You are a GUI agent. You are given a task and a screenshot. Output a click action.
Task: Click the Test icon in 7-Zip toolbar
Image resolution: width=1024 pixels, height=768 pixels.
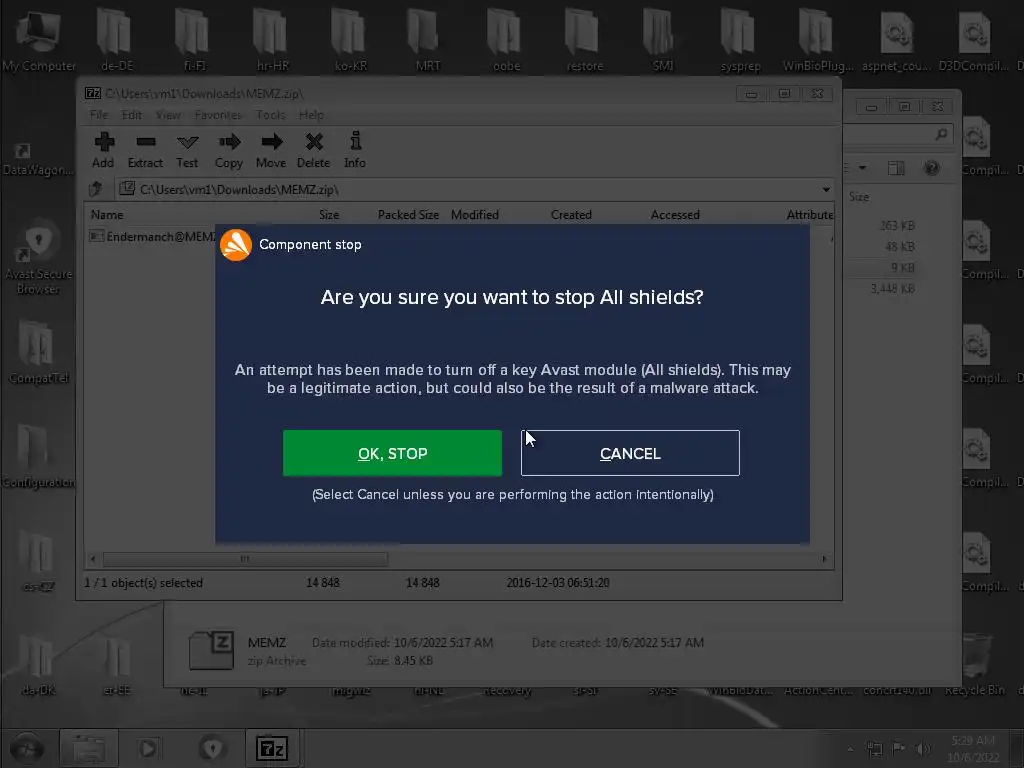click(187, 142)
